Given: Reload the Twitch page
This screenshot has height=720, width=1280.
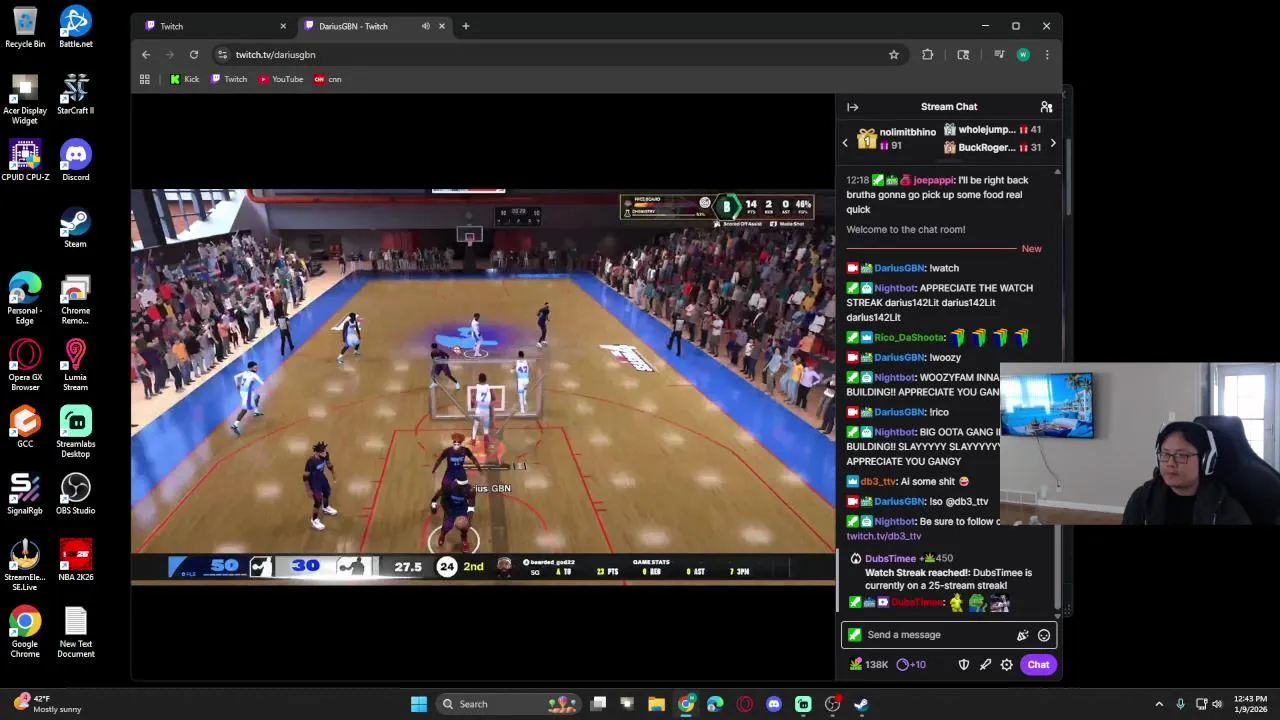Looking at the screenshot, I should pyautogui.click(x=194, y=55).
